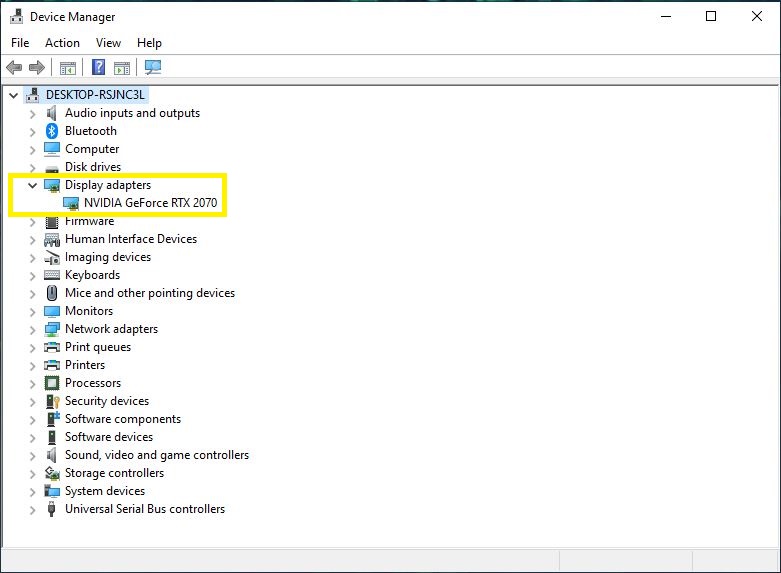Click the NVIDIA GeForce RTX 2070 adapter icon

click(x=71, y=203)
